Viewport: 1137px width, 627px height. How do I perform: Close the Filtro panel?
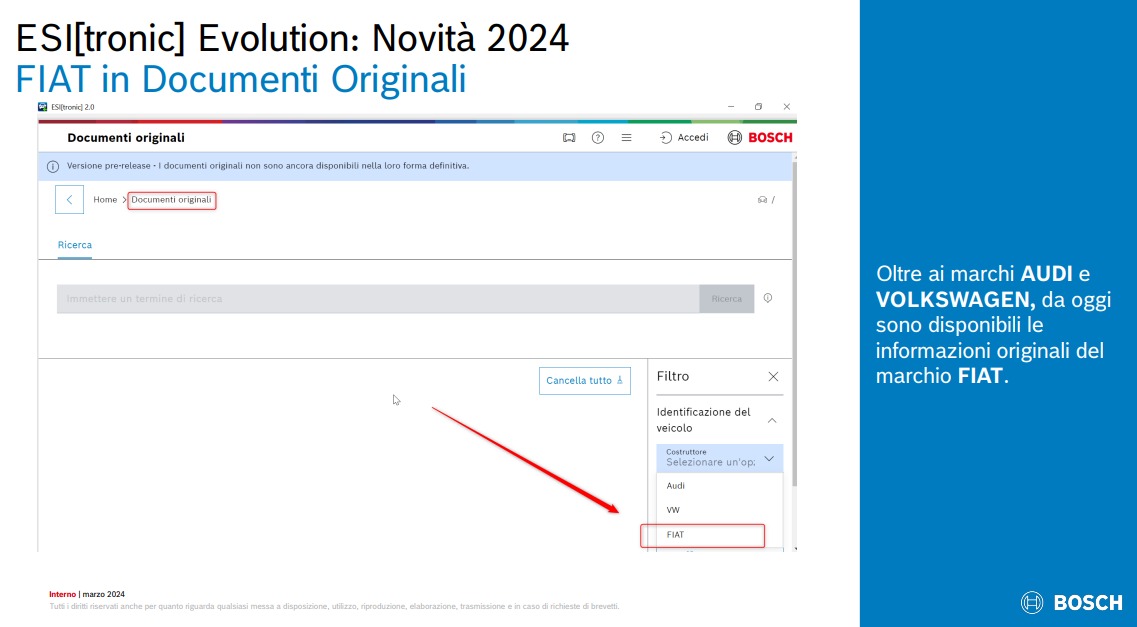(x=773, y=377)
